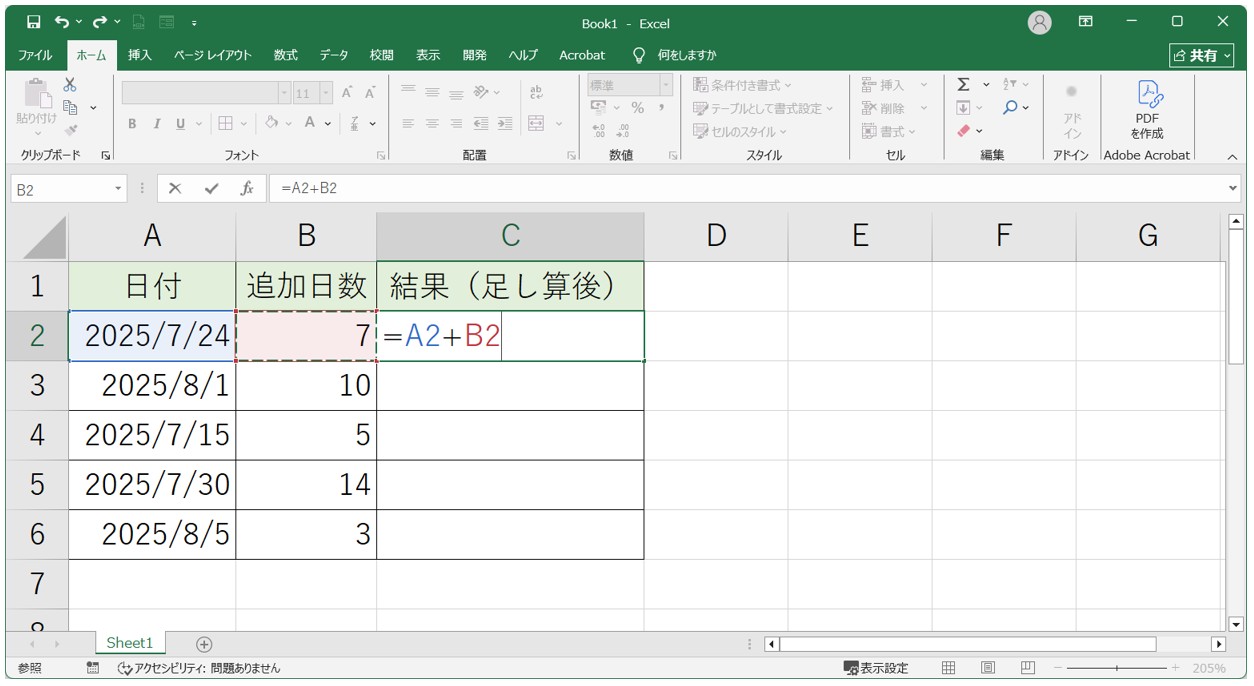The width and height of the screenshot is (1254, 686).
Task: Click Delete (削除) in the Cells group
Action: click(x=894, y=108)
